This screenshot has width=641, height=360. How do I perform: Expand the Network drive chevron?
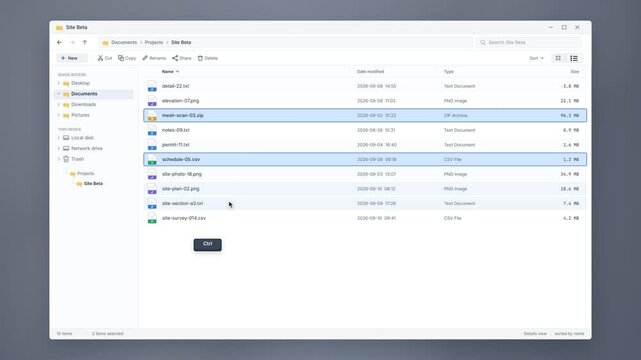click(59, 148)
